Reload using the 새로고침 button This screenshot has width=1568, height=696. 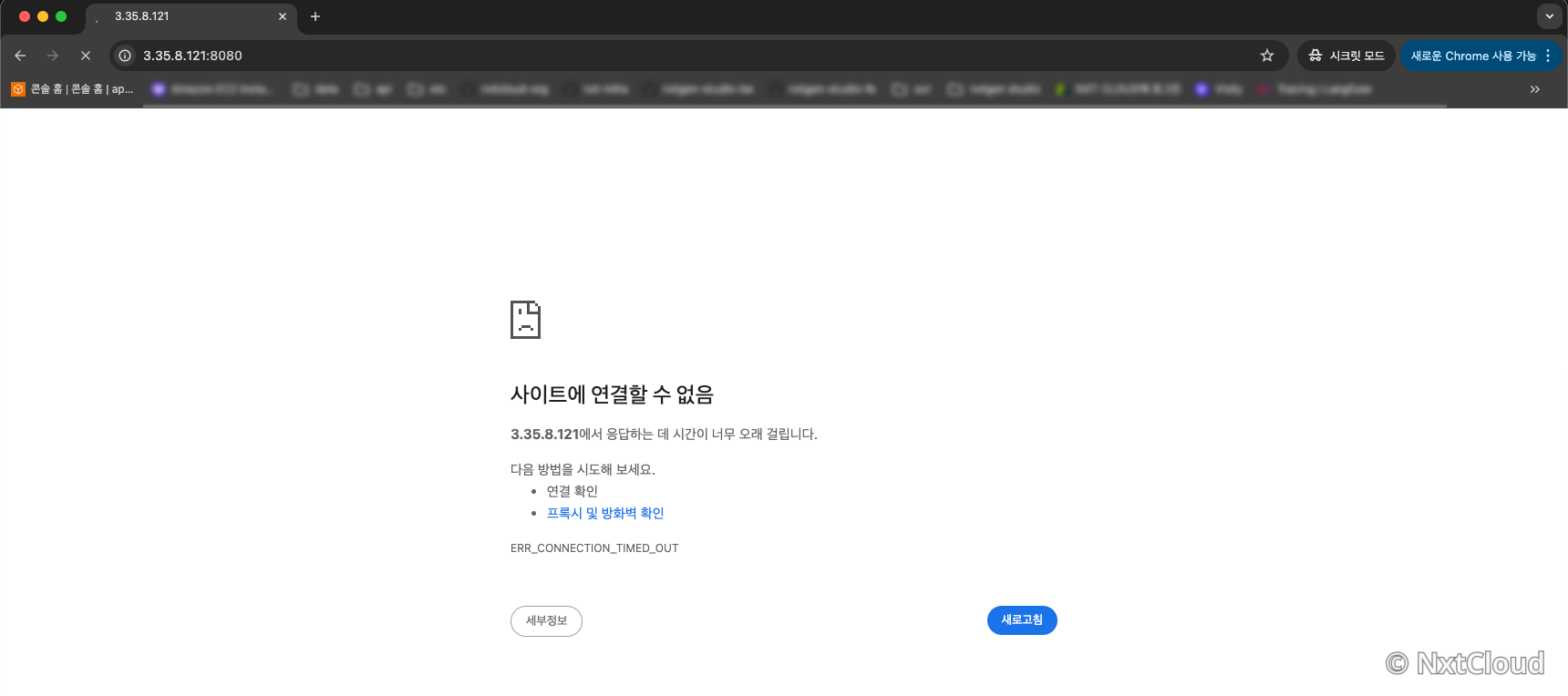(x=1022, y=620)
